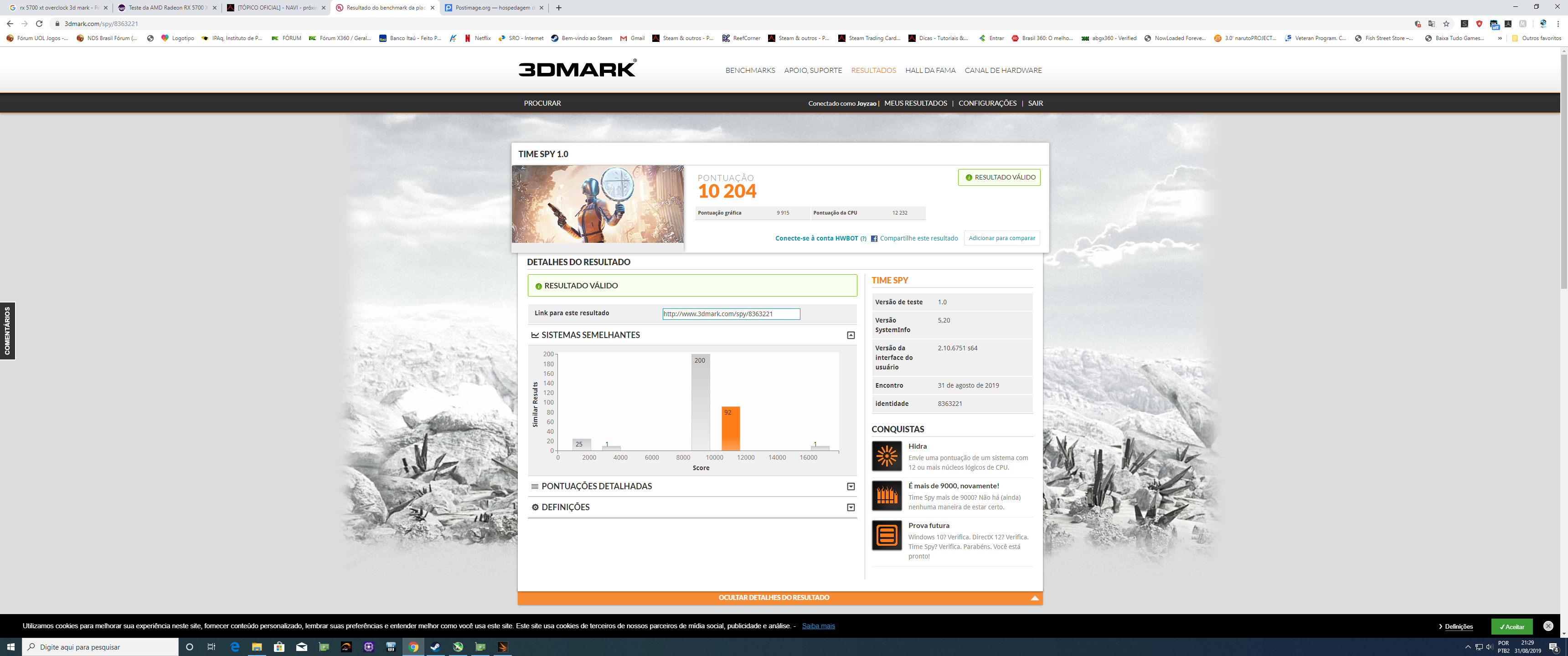Click the gray 200 histogram bar
1568x656 pixels.
[x=700, y=403]
